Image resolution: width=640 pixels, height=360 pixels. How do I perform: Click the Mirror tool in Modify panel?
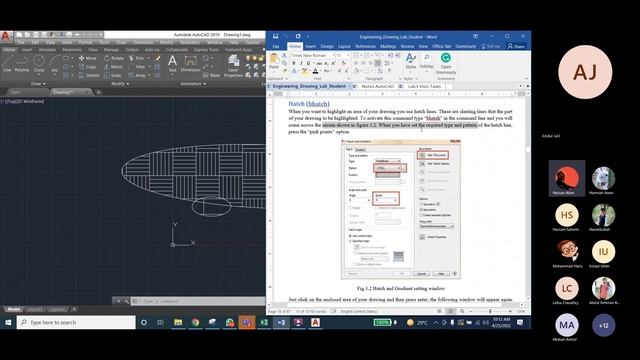point(113,67)
